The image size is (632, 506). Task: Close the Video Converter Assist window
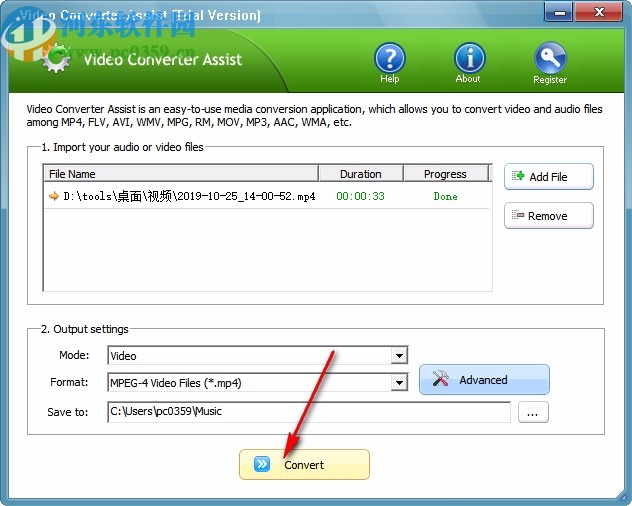pos(599,12)
